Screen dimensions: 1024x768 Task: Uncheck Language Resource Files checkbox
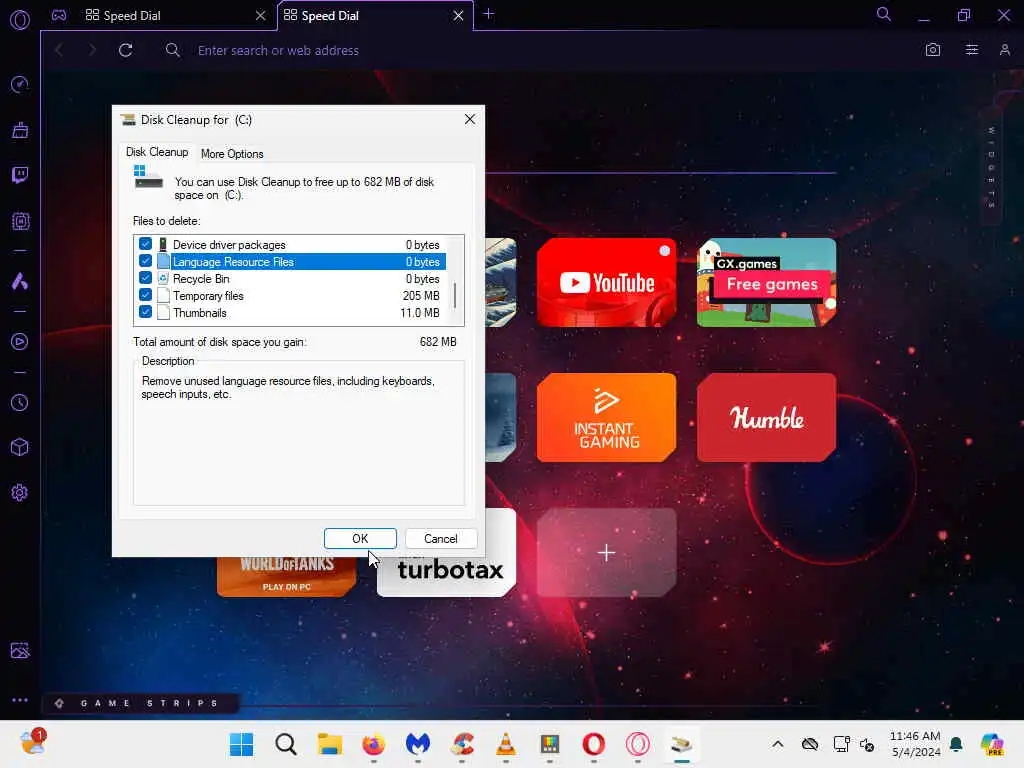point(145,261)
